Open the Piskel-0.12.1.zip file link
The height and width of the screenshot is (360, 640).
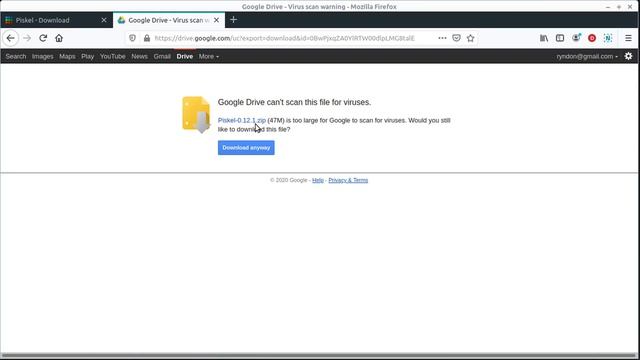[x=242, y=120]
